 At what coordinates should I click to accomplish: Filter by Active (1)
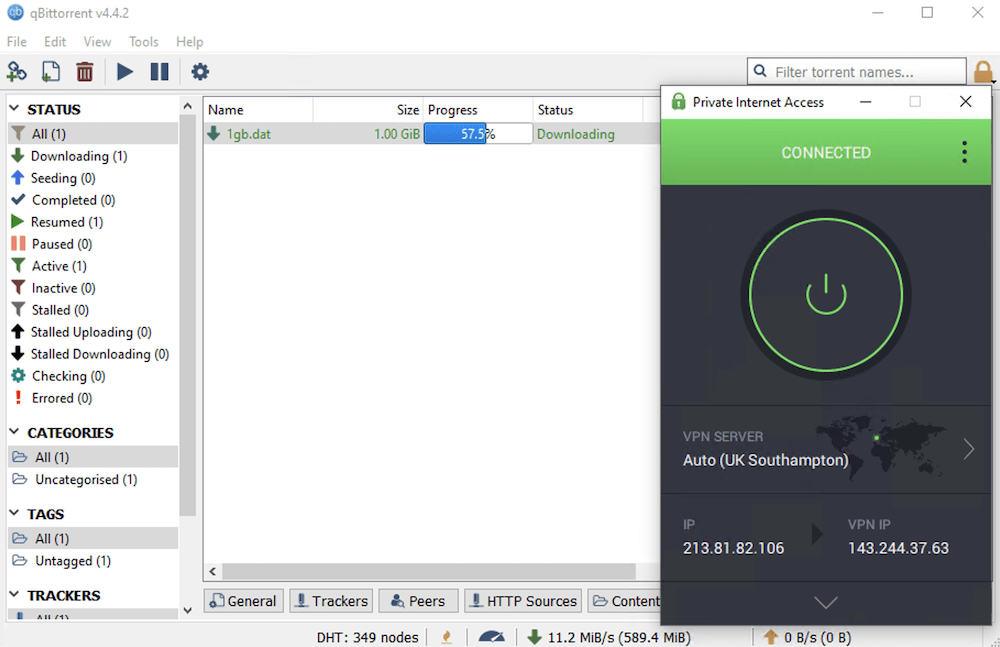(x=93, y=265)
